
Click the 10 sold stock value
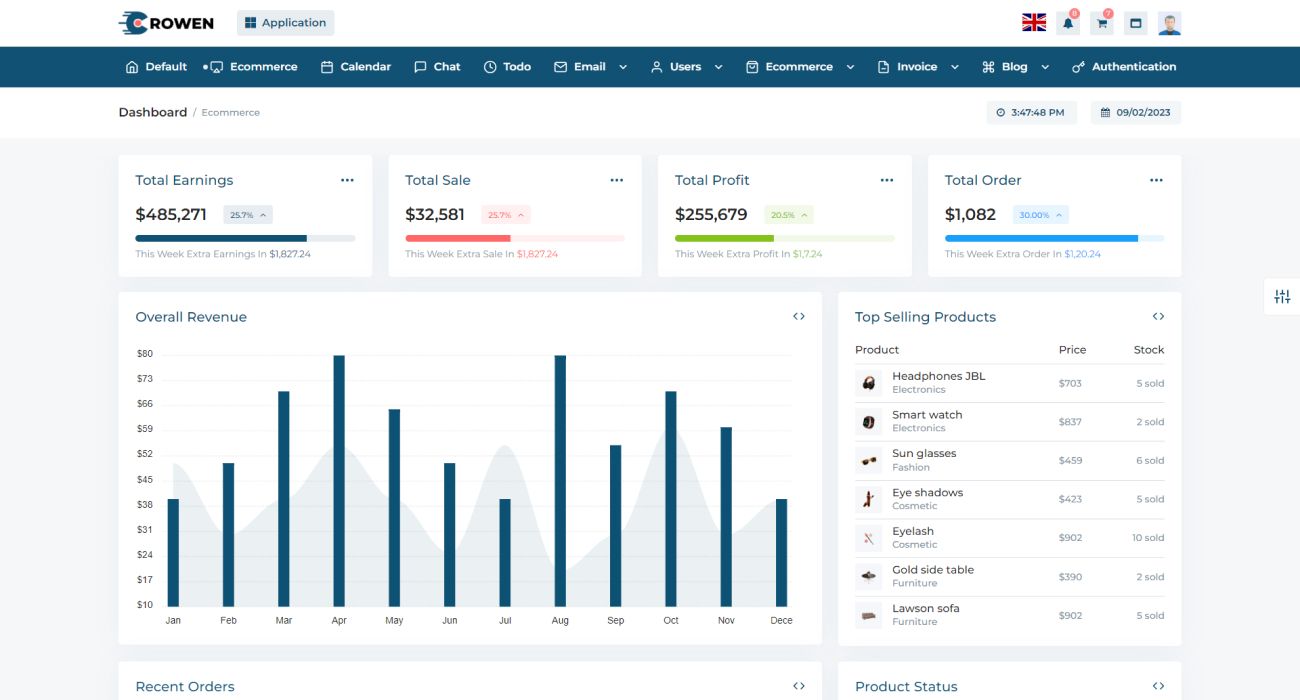tap(1148, 538)
